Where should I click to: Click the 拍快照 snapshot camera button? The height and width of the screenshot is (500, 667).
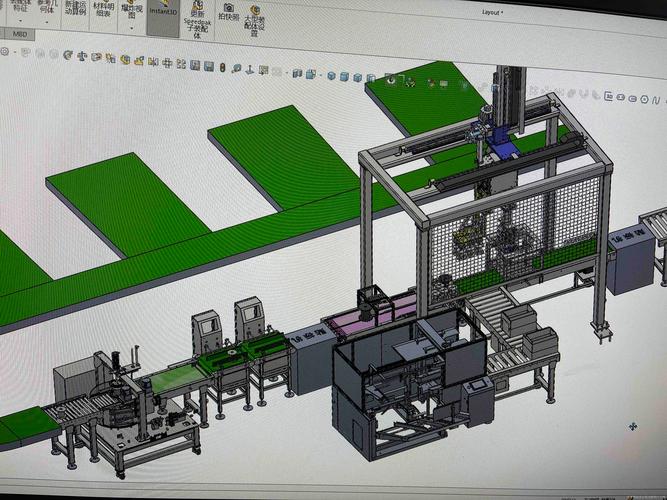[x=229, y=12]
